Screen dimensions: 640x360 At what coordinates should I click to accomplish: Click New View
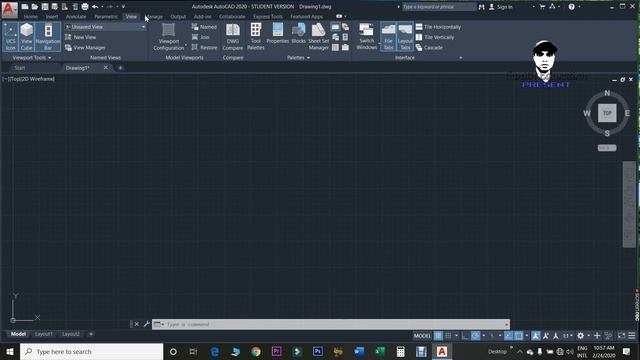(x=81, y=37)
